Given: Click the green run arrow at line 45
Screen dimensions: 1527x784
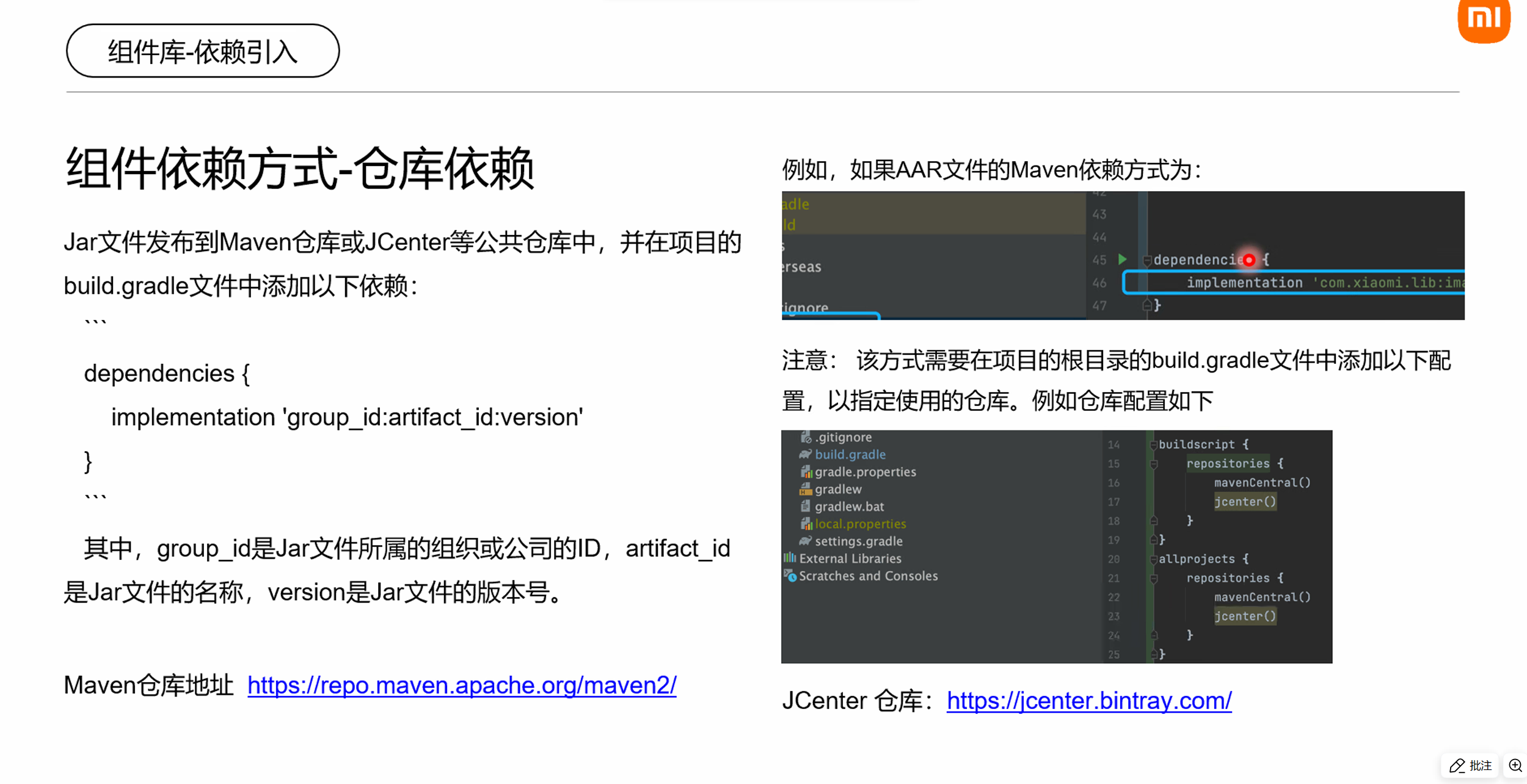Looking at the screenshot, I should [x=1122, y=260].
